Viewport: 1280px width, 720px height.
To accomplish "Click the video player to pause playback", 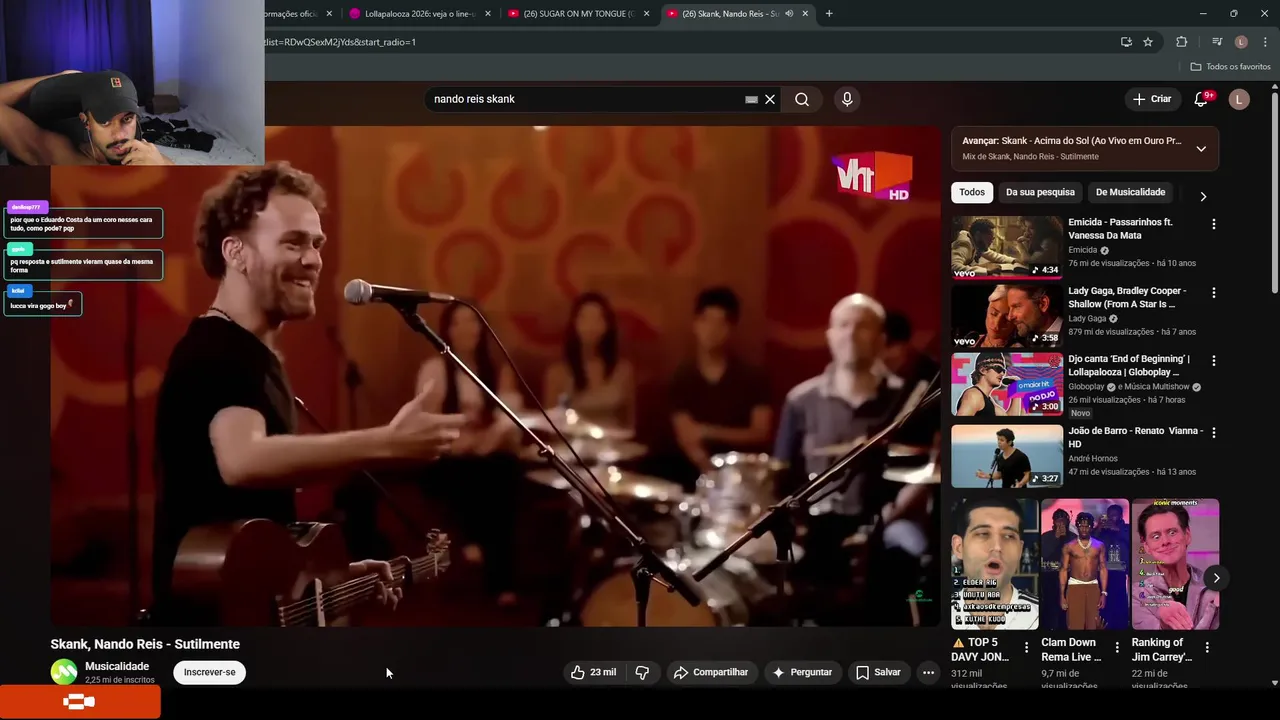I will point(495,376).
